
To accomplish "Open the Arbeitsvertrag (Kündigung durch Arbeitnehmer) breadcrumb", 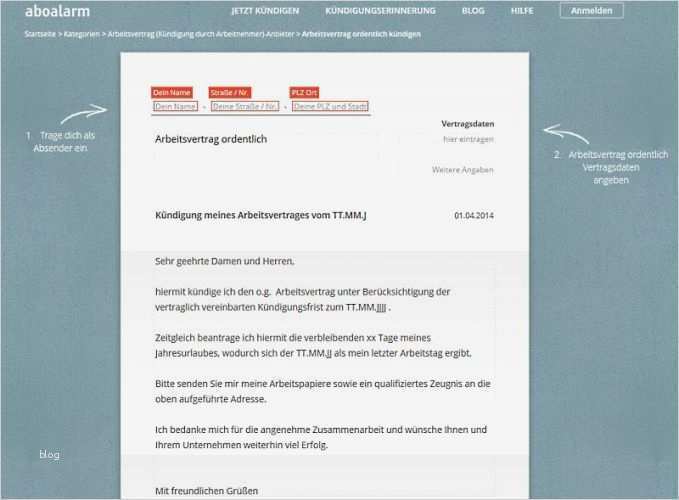I will [200, 34].
